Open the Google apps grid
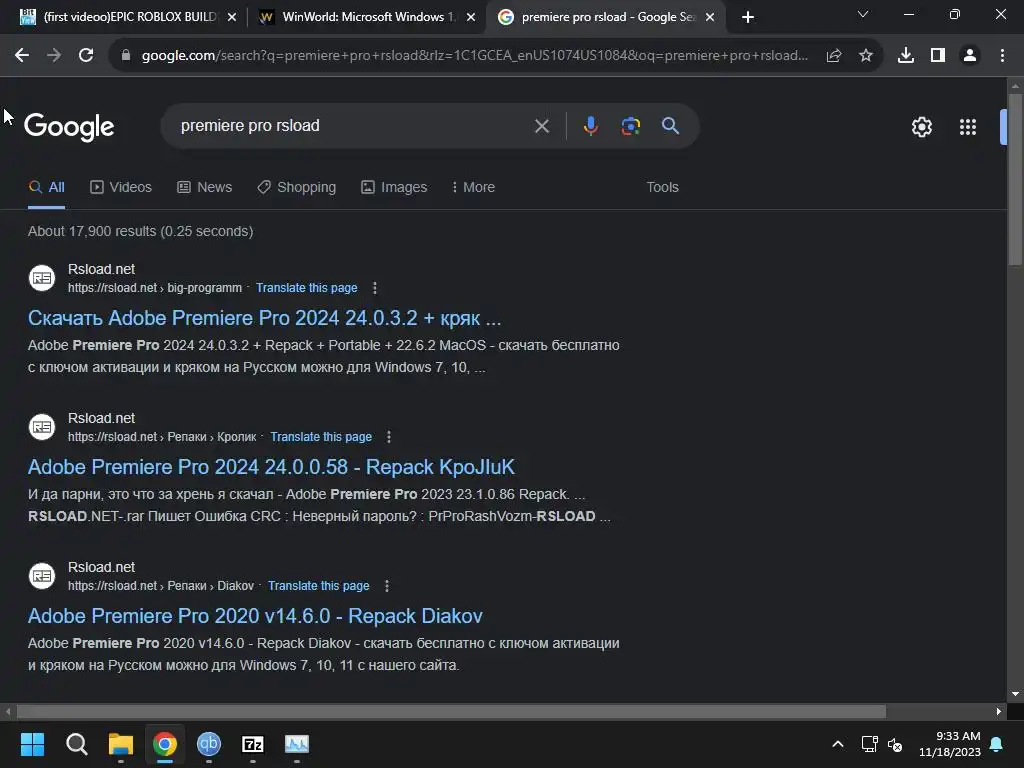1024x768 pixels. click(968, 127)
